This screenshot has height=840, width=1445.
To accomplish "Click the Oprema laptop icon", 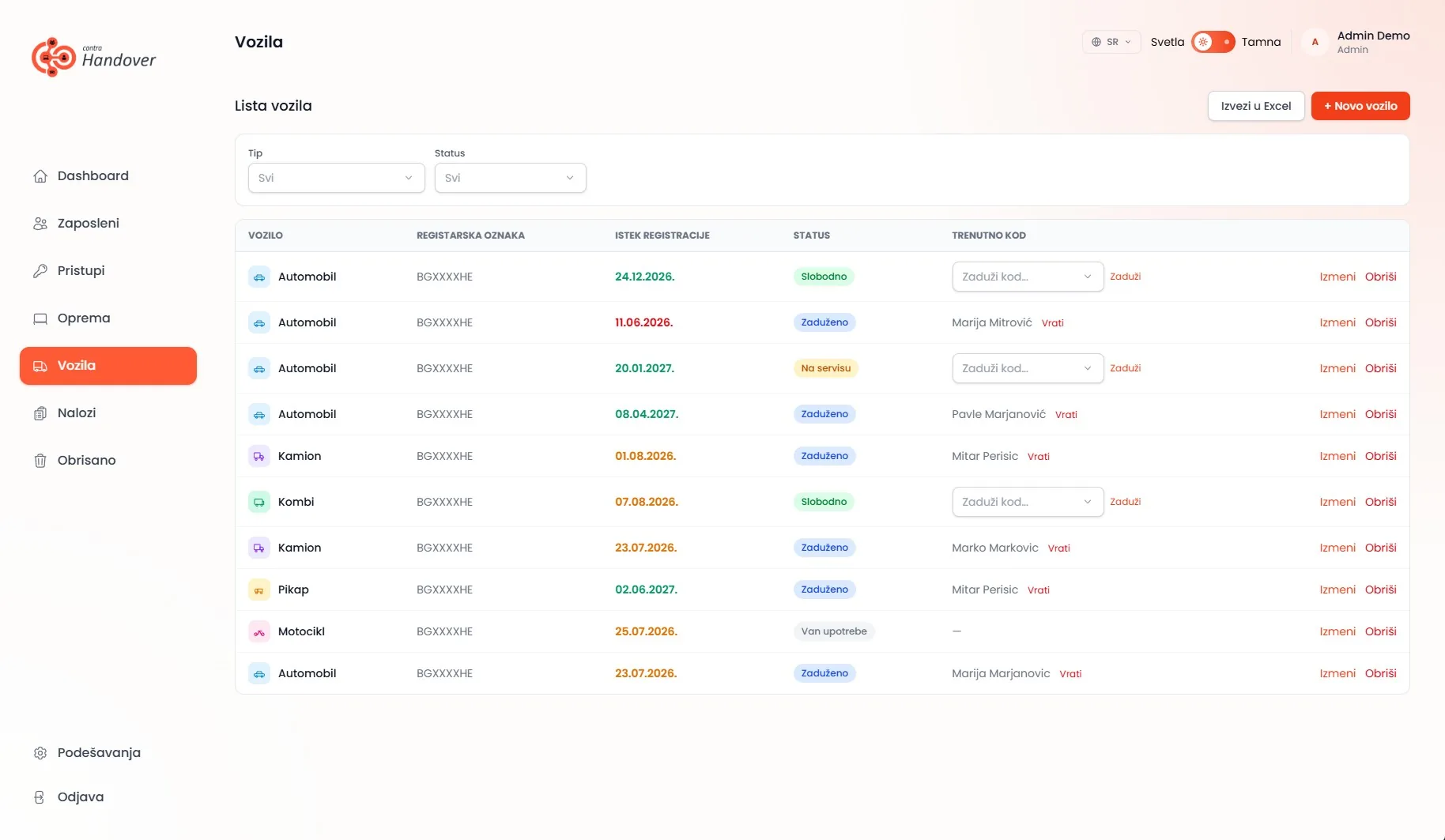I will tap(40, 318).
